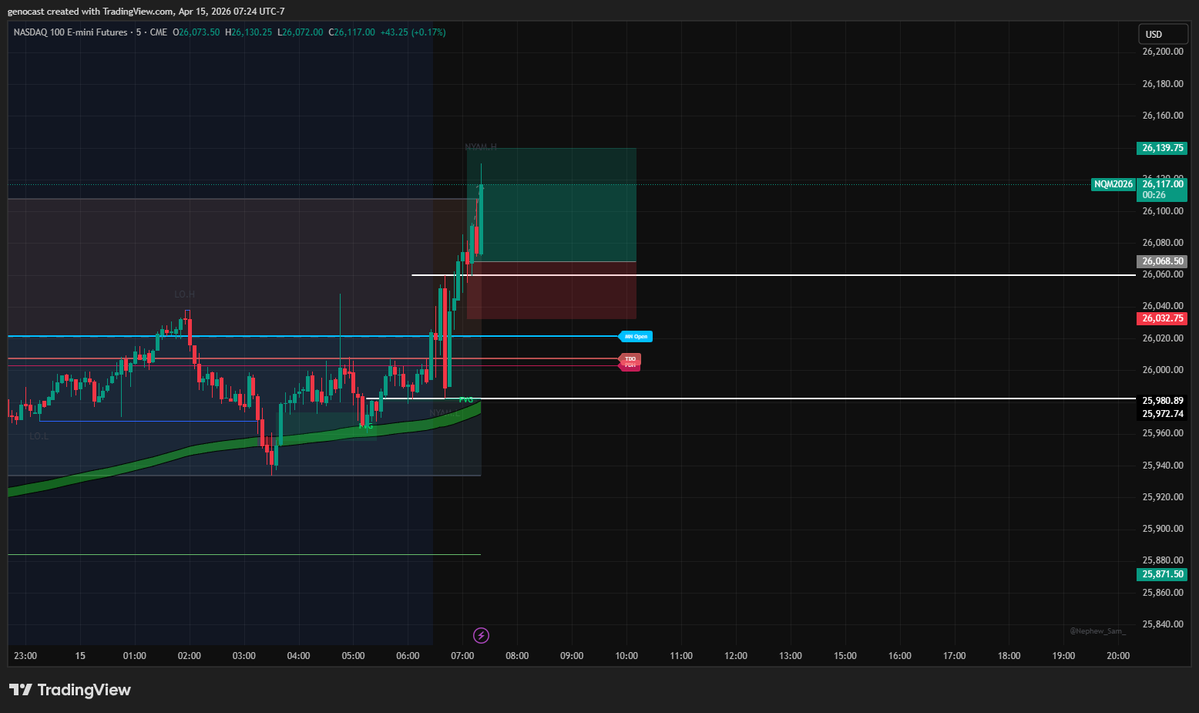Click the 10:00 time axis label
Screen dimensions: 1199x713
[626, 656]
